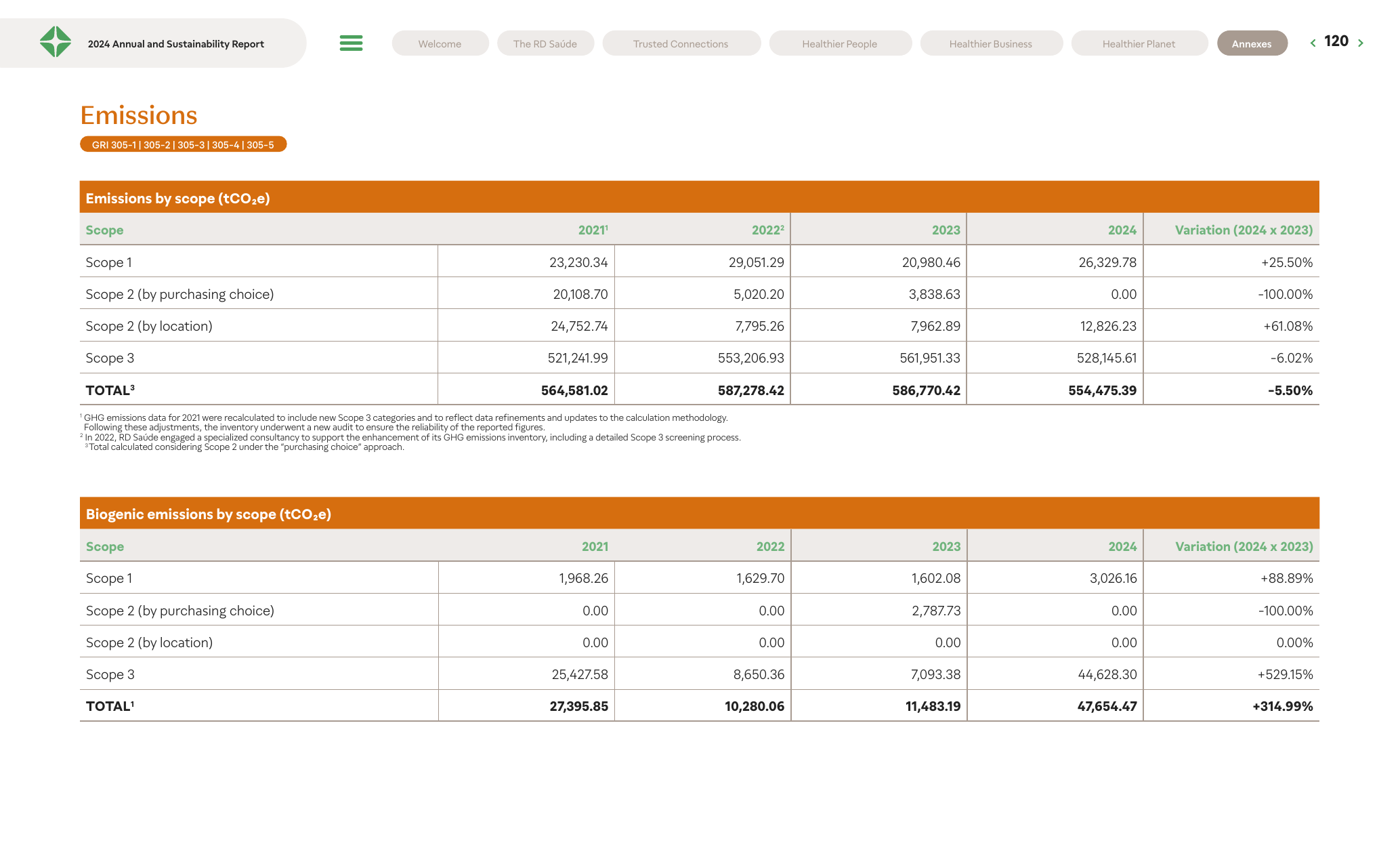Select biogenic total 27,395.85

click(x=578, y=706)
